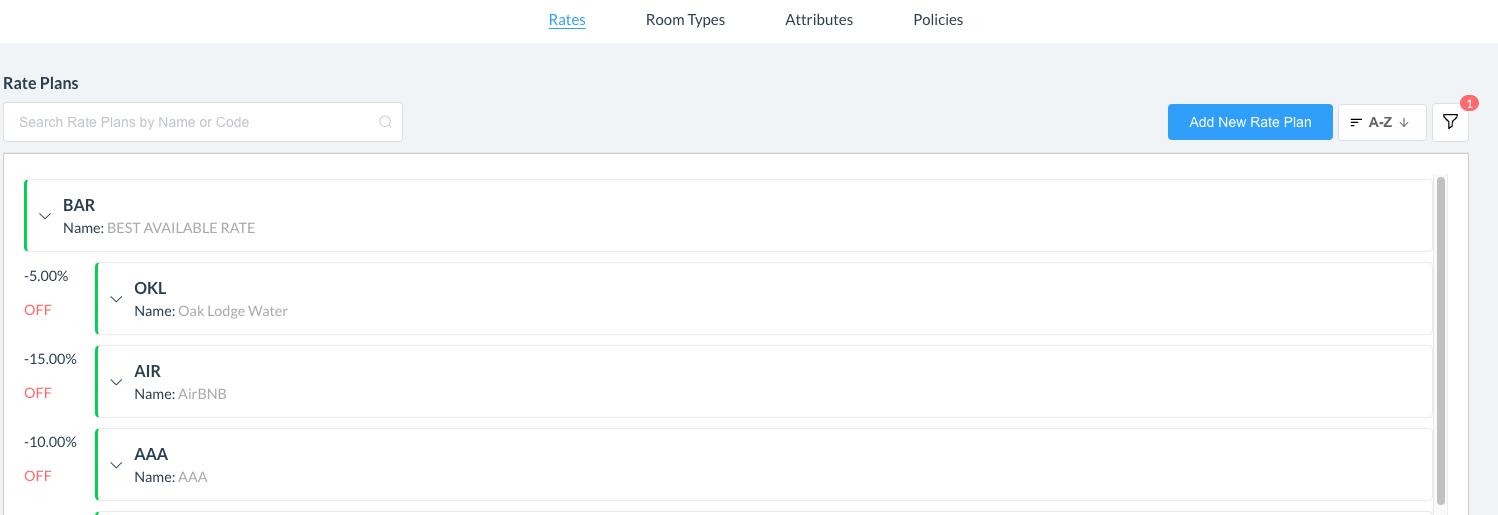Toggle the OFF status beside OKL
This screenshot has width=1498, height=515.
point(38,310)
